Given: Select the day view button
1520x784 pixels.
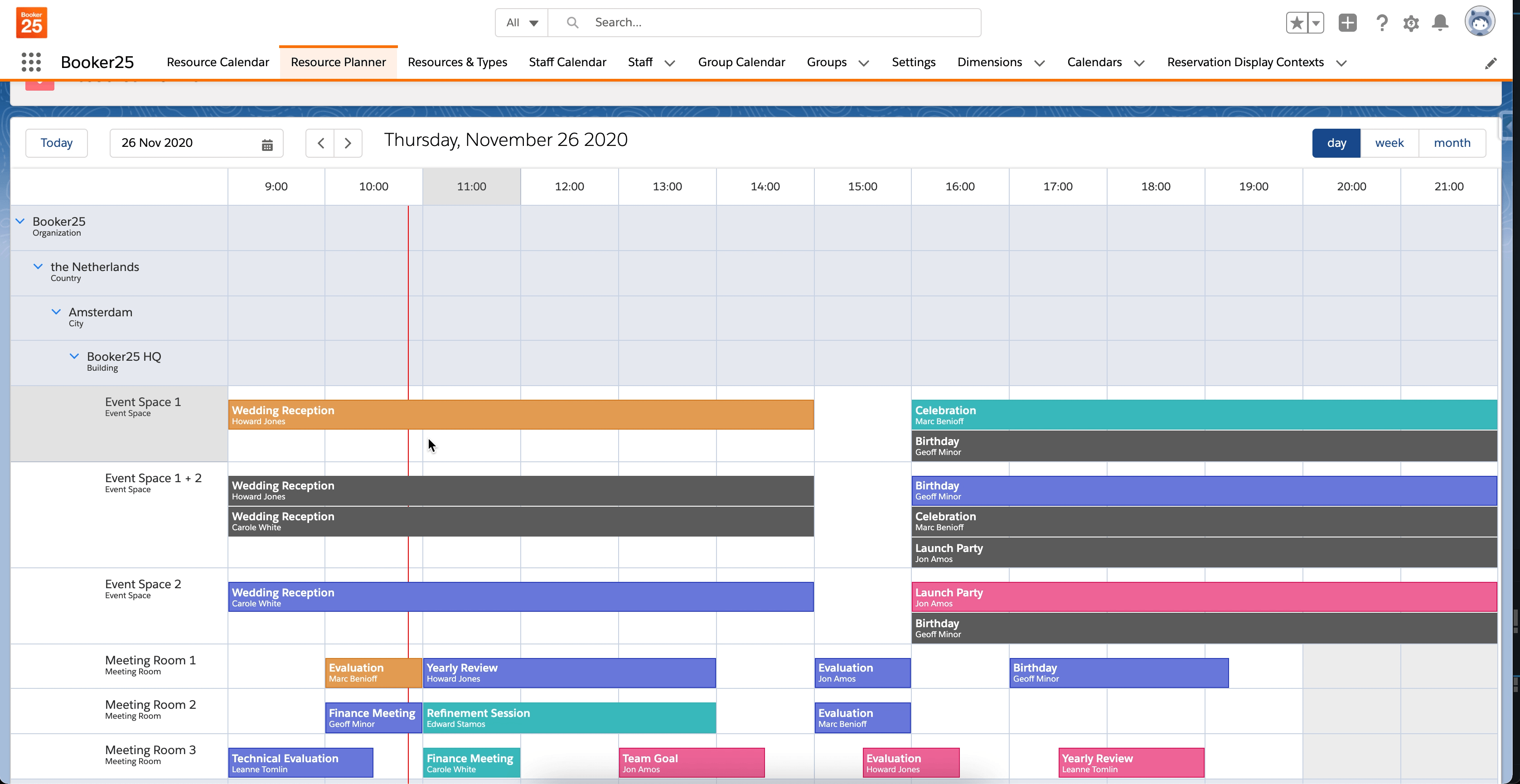Looking at the screenshot, I should (1336, 143).
